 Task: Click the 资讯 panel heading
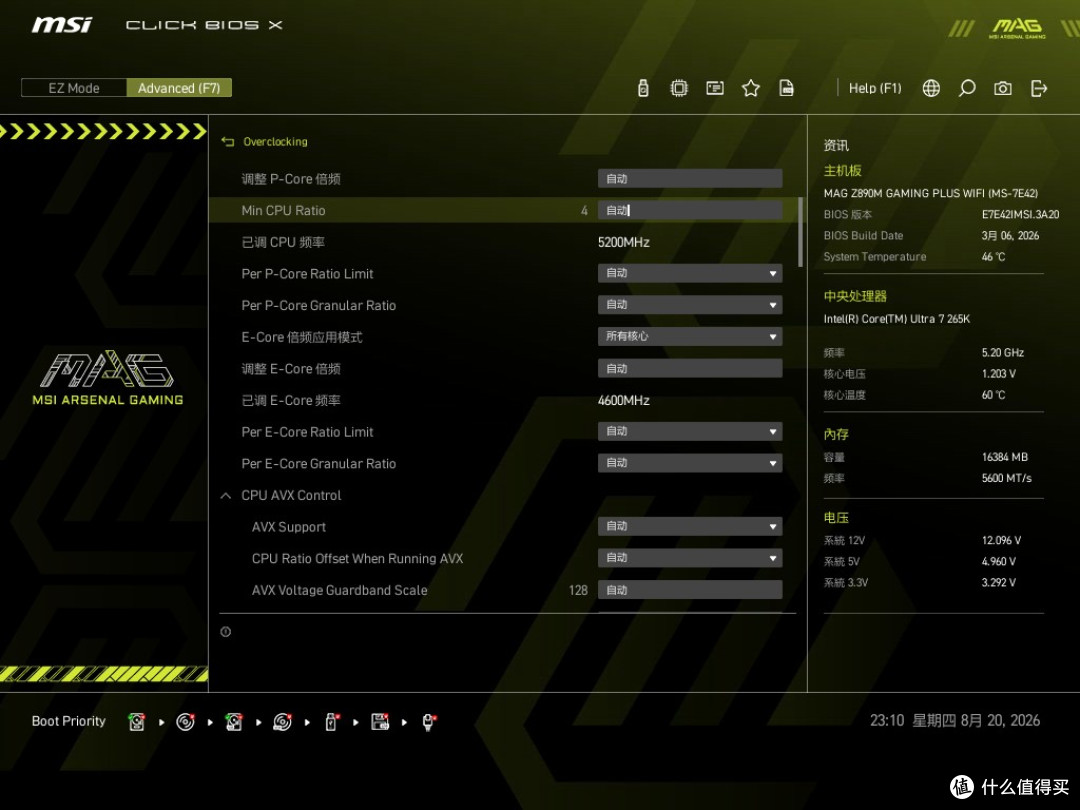tap(836, 145)
